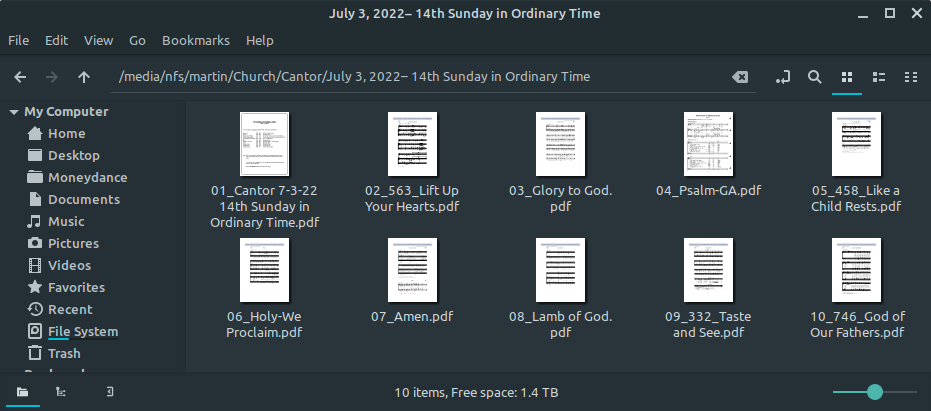Select 02_563_Lift Up Your Hearts thumbnail
Image resolution: width=931 pixels, height=411 pixels.
click(x=413, y=144)
